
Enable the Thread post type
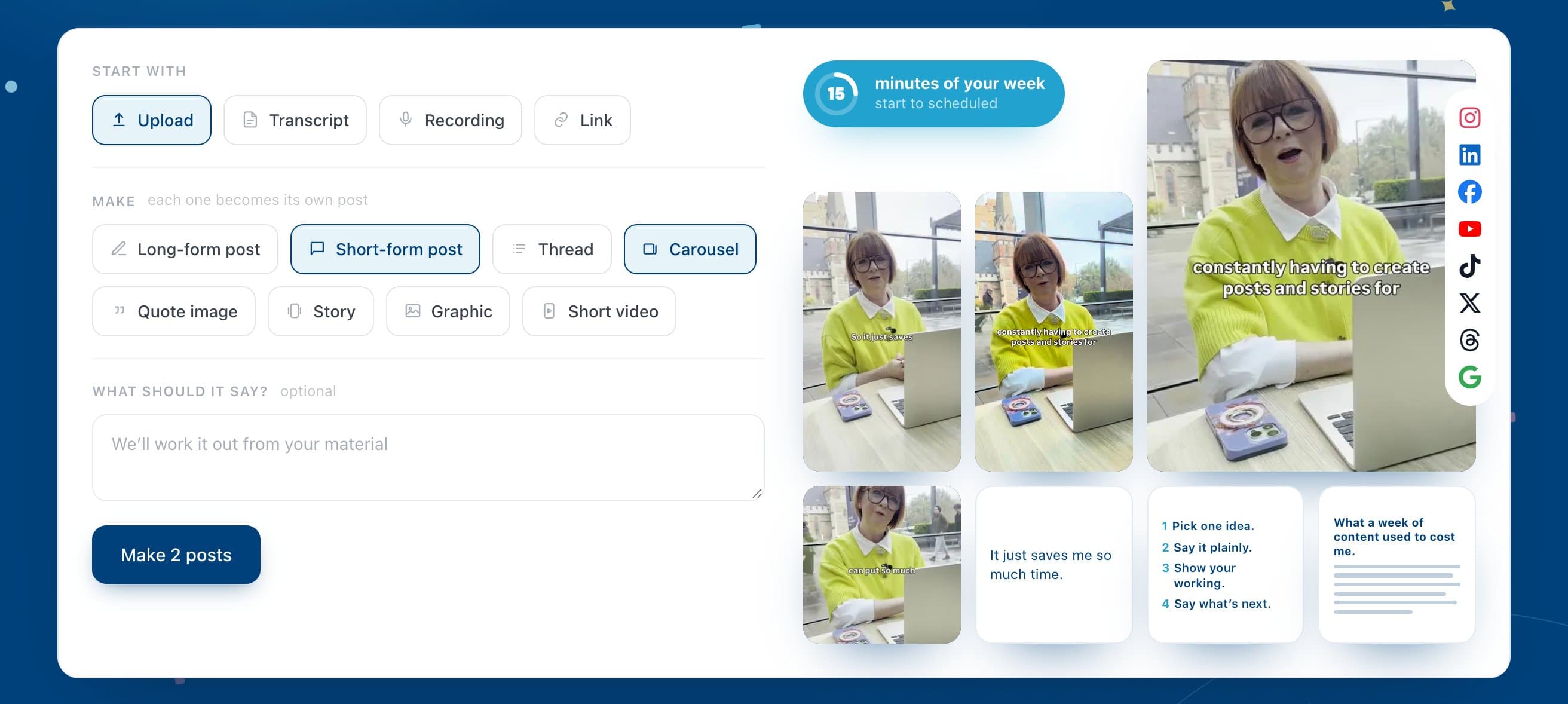(x=552, y=249)
